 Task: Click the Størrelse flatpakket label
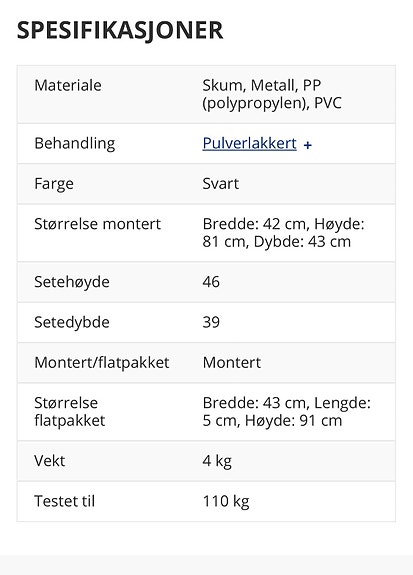[70, 412]
